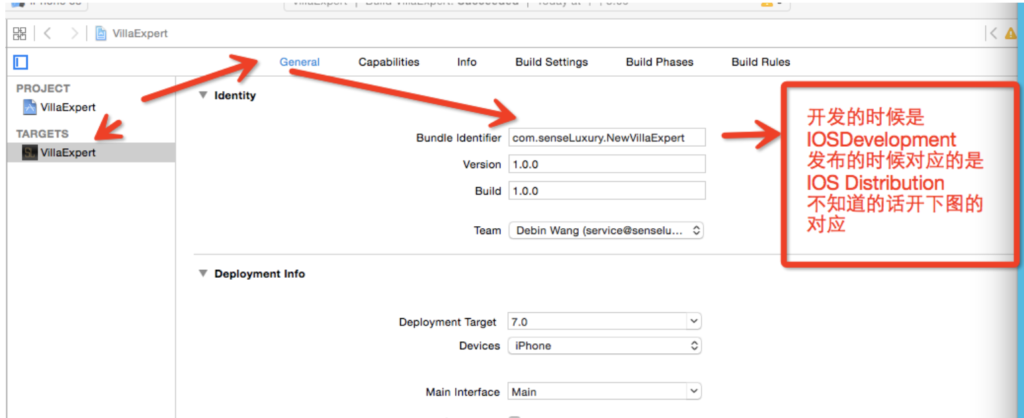Click the Bundle Identifier field
Image resolution: width=1024 pixels, height=418 pixels.
click(x=607, y=138)
